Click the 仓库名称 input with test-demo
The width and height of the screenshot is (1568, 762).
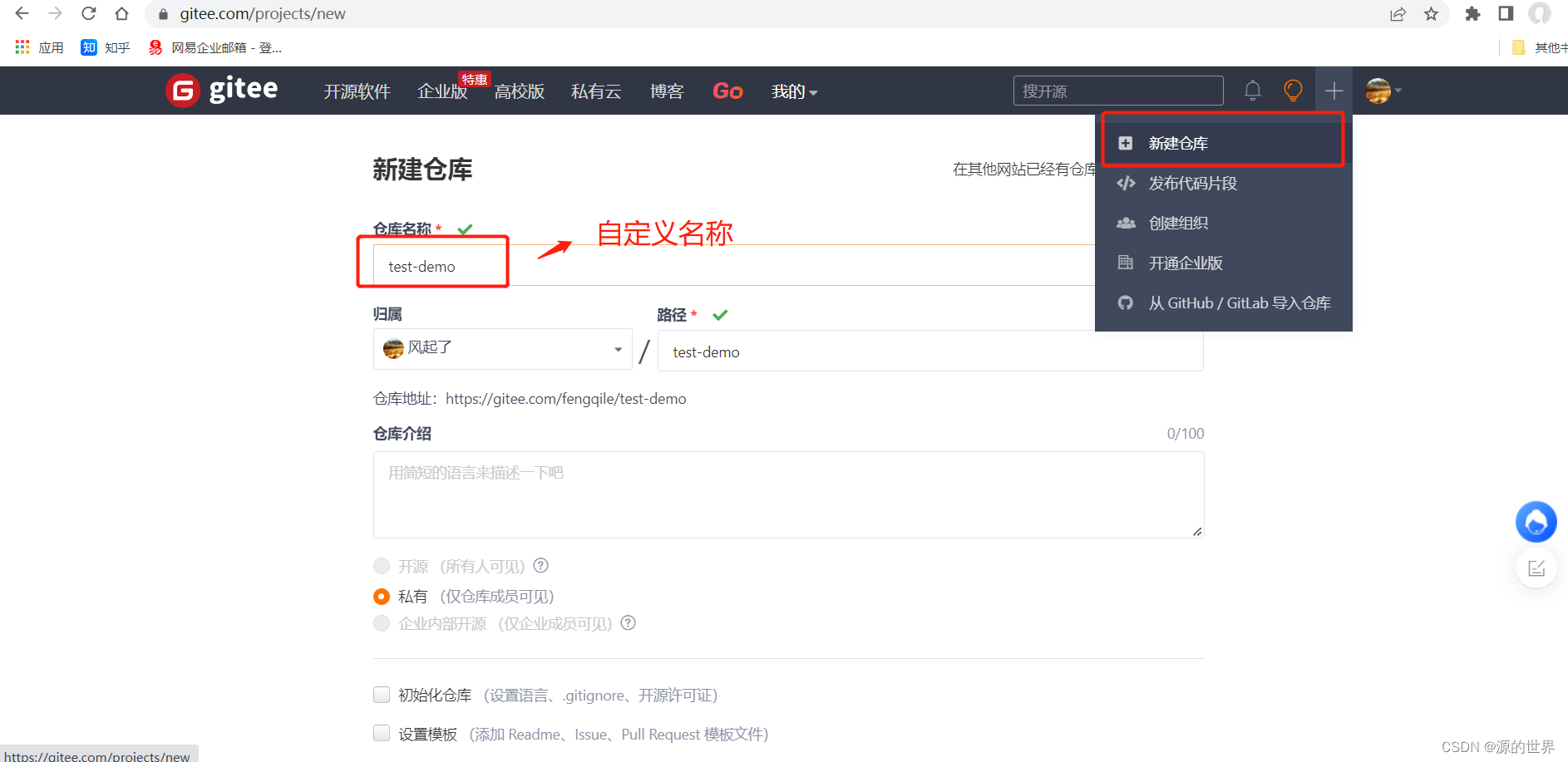click(734, 266)
